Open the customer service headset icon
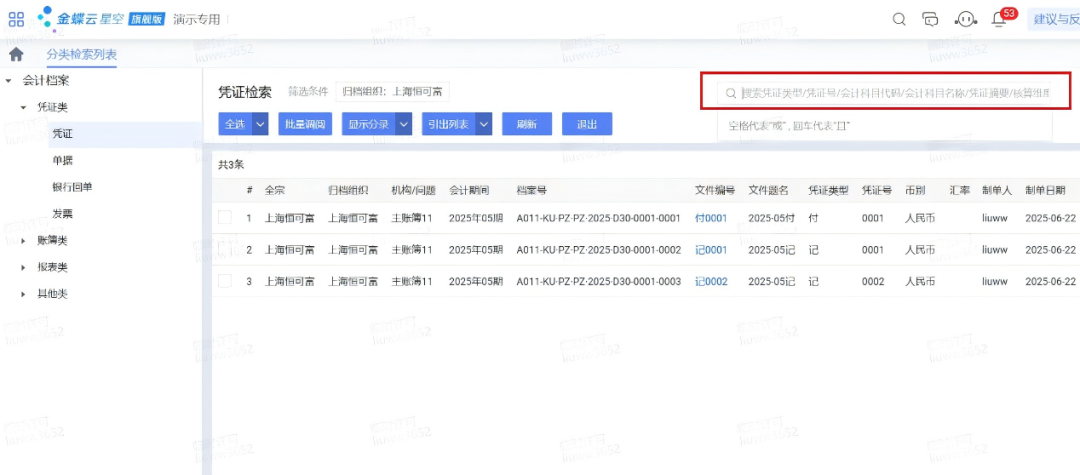Viewport: 1080px width, 475px height. pos(965,19)
